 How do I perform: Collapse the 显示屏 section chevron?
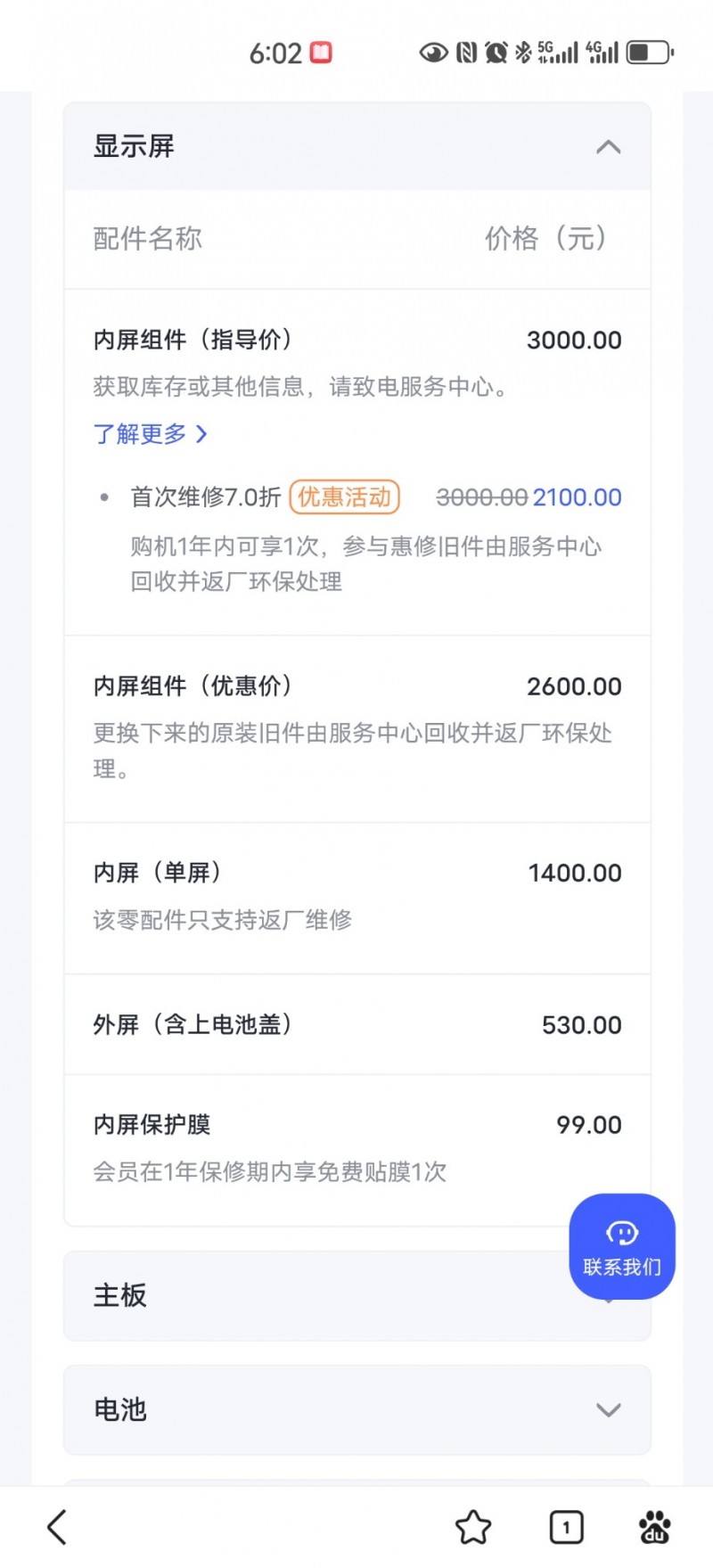[x=608, y=147]
